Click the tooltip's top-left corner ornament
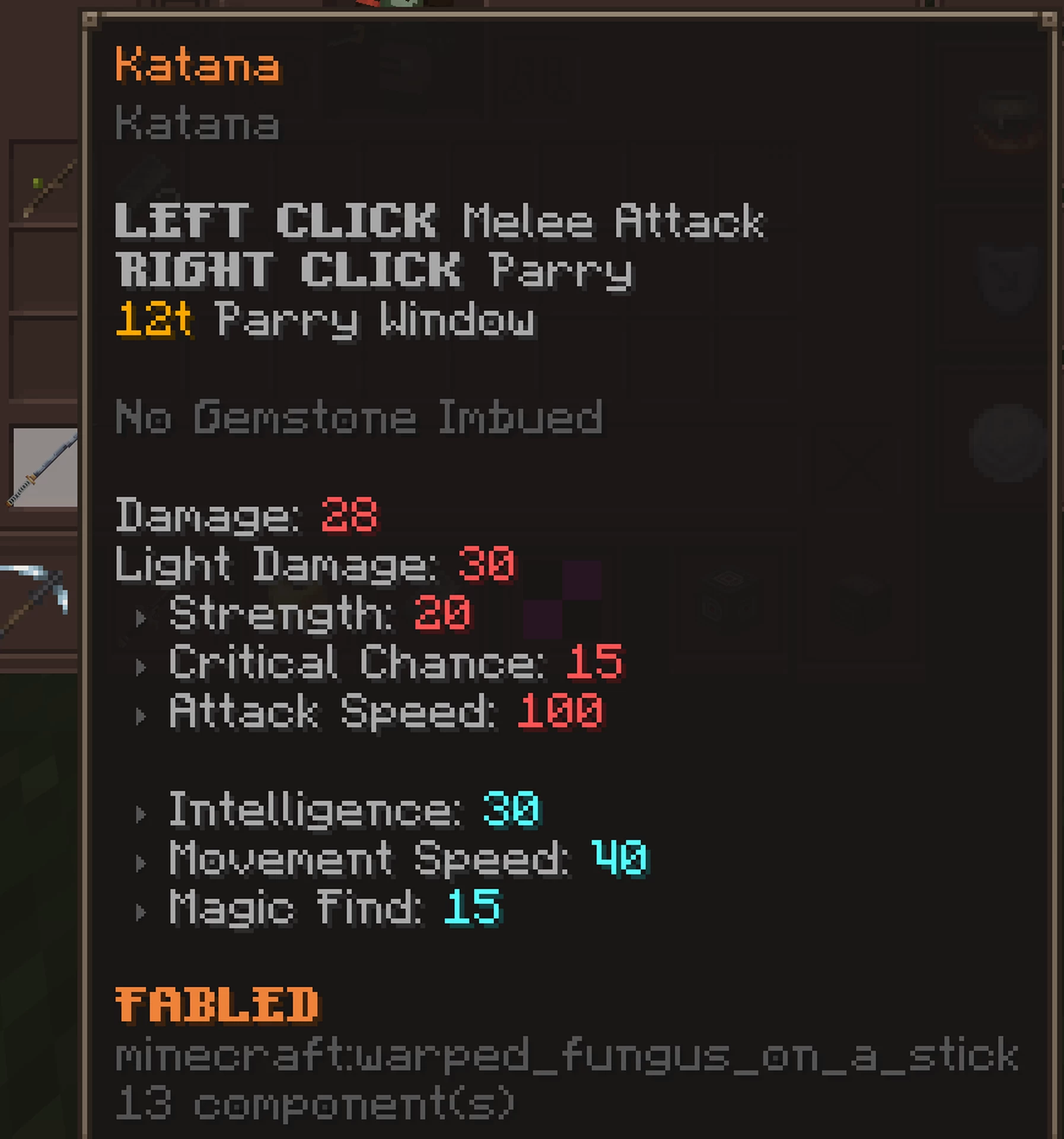Viewport: 1064px width, 1139px height. [90, 20]
